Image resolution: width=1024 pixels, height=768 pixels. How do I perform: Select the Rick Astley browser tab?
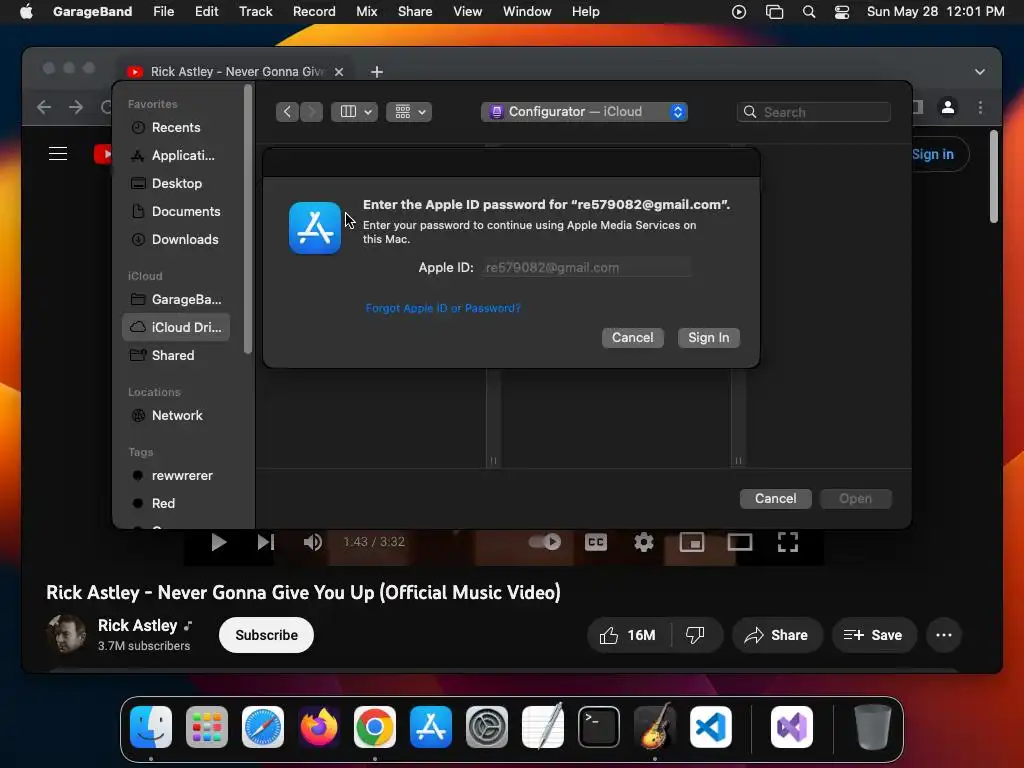pos(235,72)
